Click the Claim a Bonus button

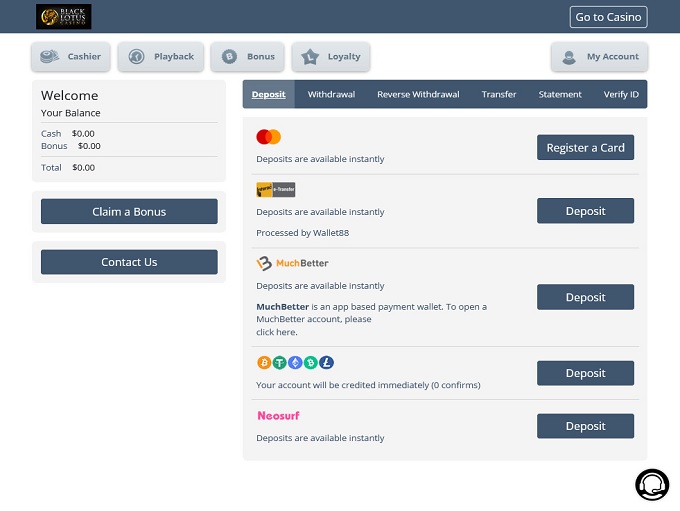(x=129, y=212)
